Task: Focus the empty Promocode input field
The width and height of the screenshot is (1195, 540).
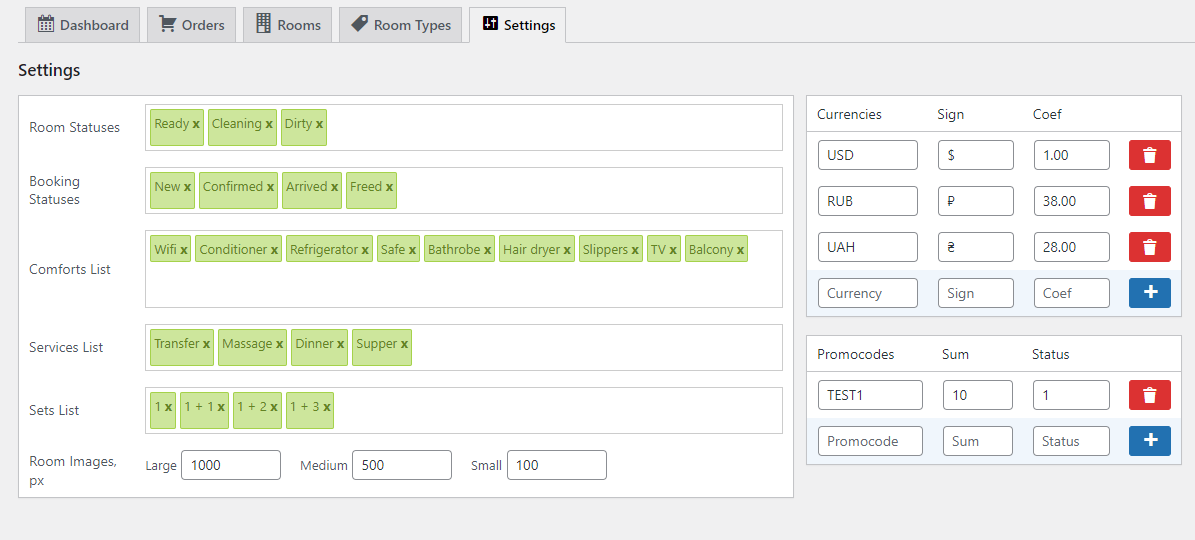Action: (870, 441)
